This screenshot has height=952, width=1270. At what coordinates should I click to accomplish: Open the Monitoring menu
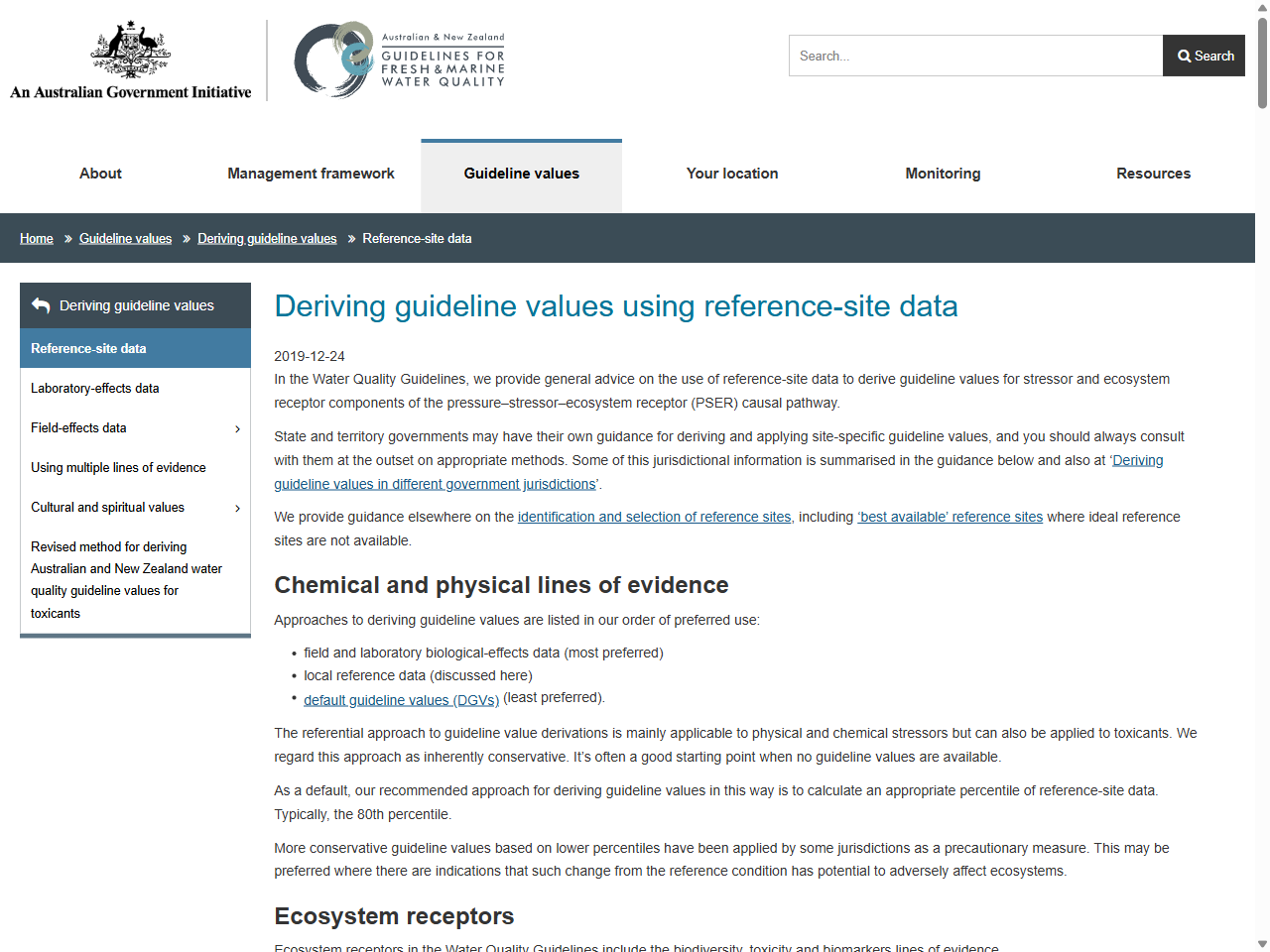pyautogui.click(x=943, y=174)
